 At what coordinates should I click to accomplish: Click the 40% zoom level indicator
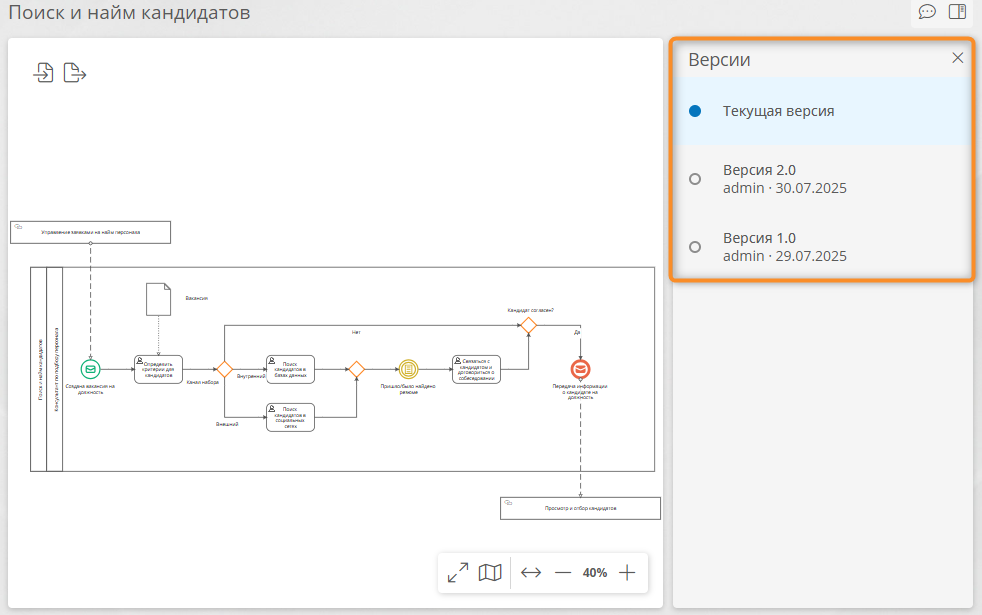click(595, 572)
